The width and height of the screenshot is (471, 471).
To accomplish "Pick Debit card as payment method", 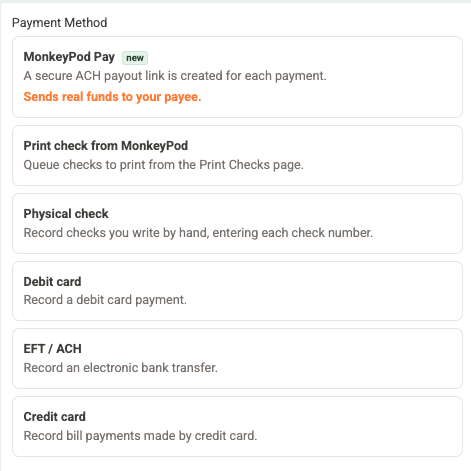I will point(237,291).
